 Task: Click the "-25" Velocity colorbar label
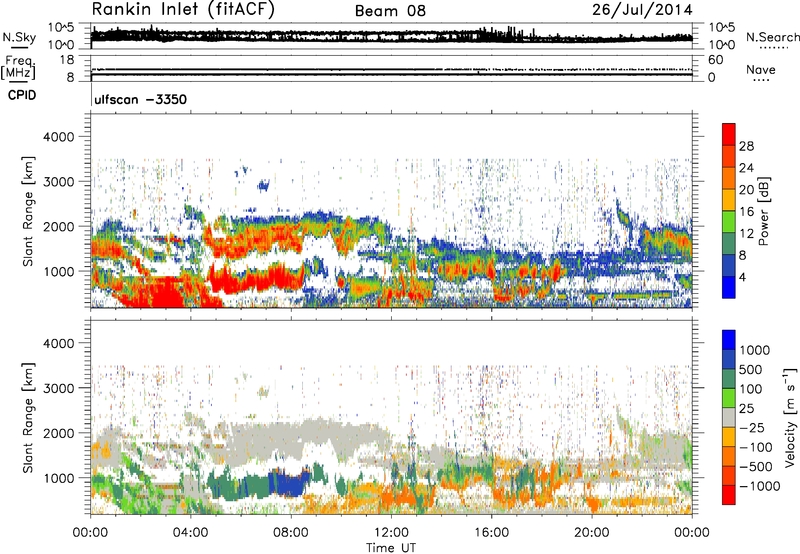[x=752, y=428]
